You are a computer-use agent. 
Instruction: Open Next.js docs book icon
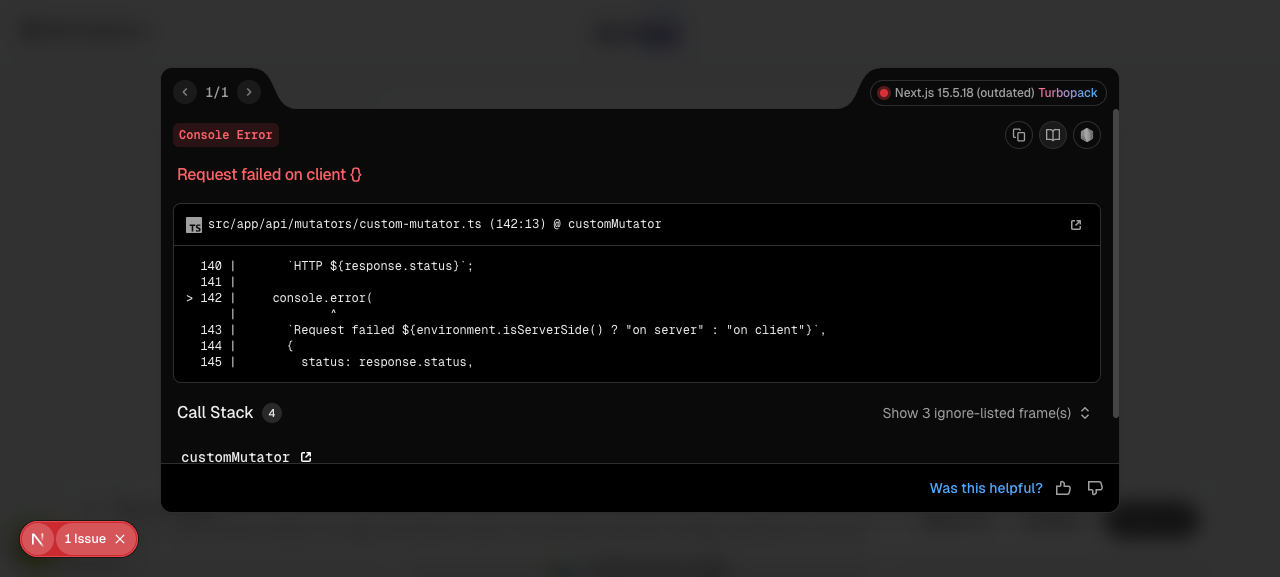pos(1053,135)
